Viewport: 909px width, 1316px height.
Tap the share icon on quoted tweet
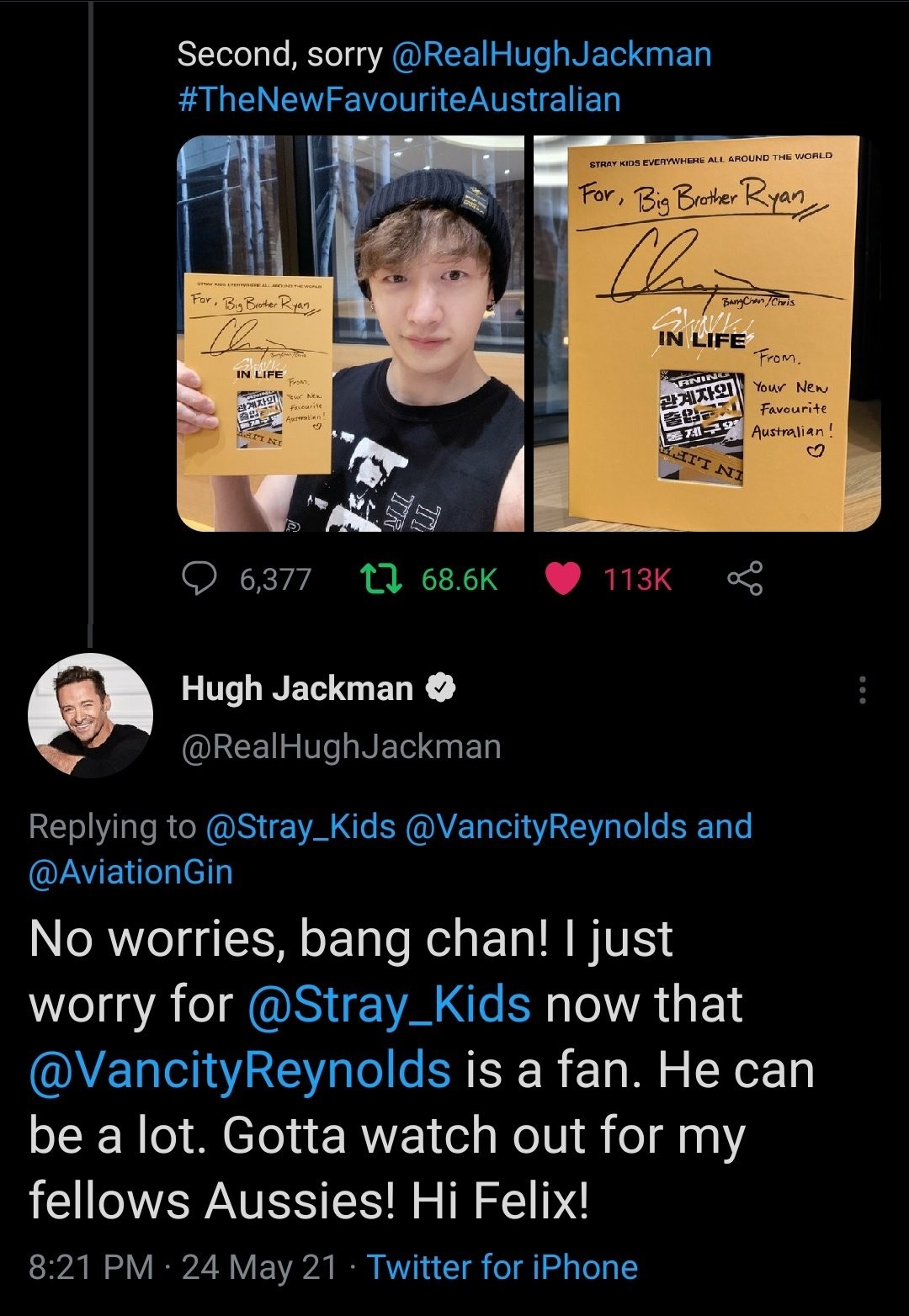coord(745,579)
